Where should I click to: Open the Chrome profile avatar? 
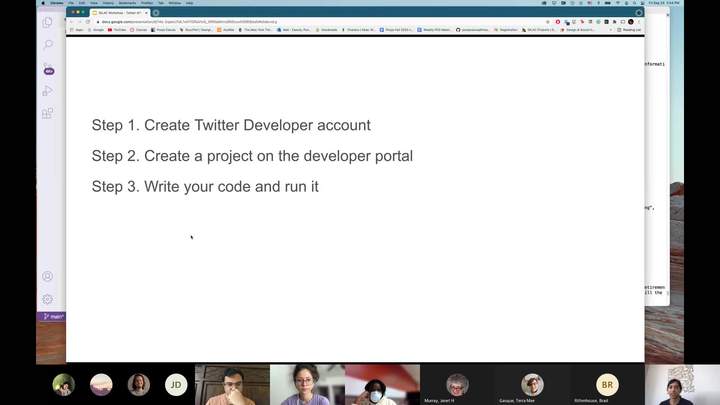[x=631, y=22]
